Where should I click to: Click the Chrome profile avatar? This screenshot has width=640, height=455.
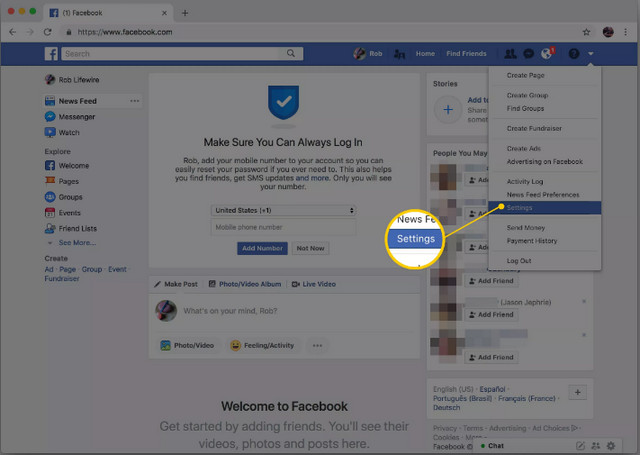tap(608, 32)
